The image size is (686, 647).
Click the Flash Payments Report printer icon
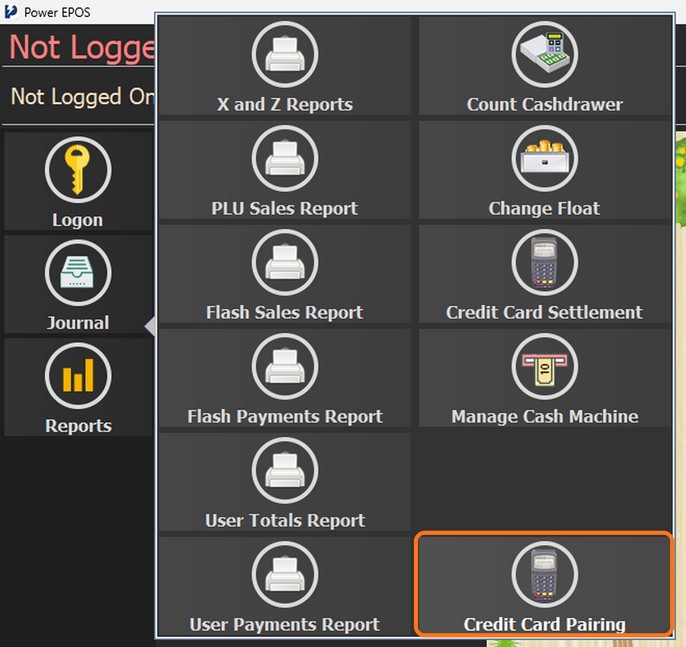[285, 367]
